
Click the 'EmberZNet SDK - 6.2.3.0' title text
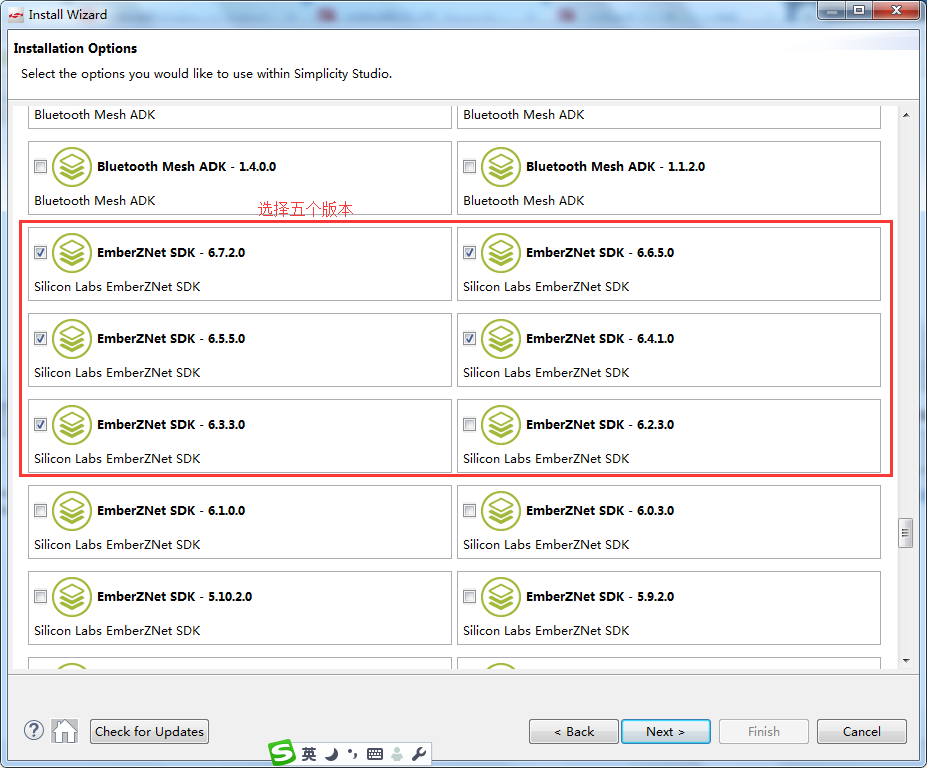point(600,425)
